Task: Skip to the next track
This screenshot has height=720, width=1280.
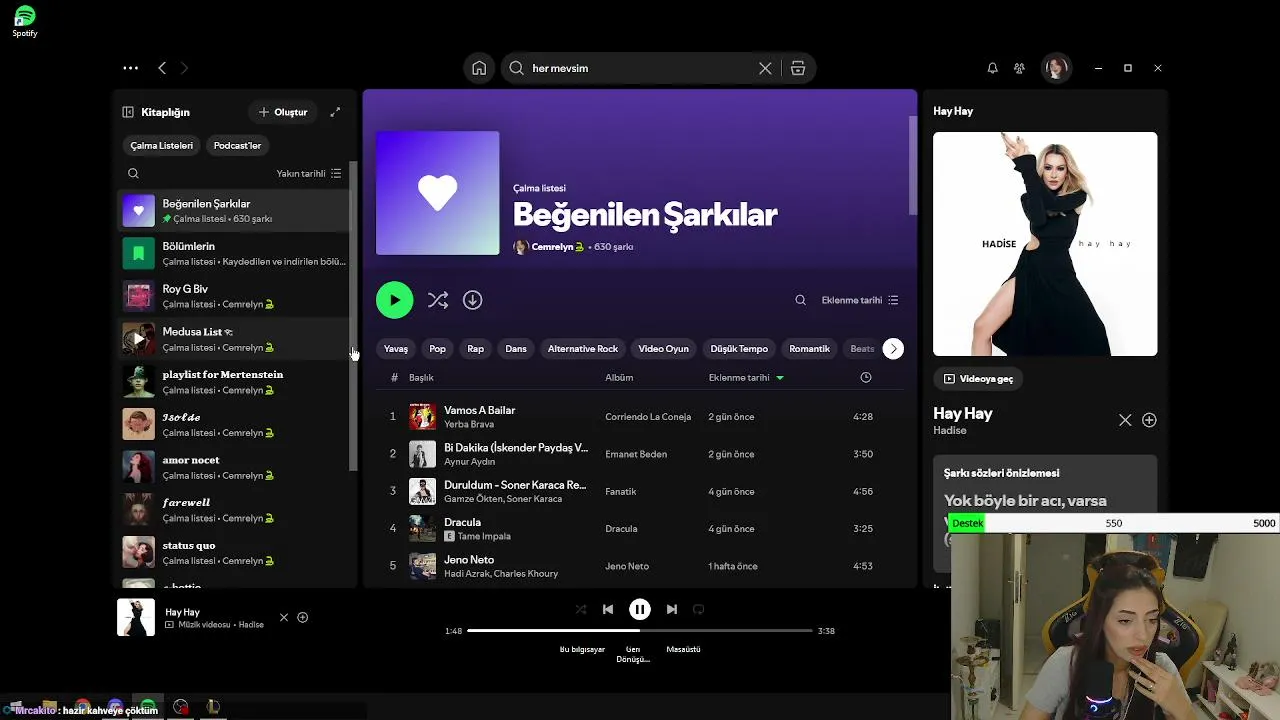Action: [672, 609]
